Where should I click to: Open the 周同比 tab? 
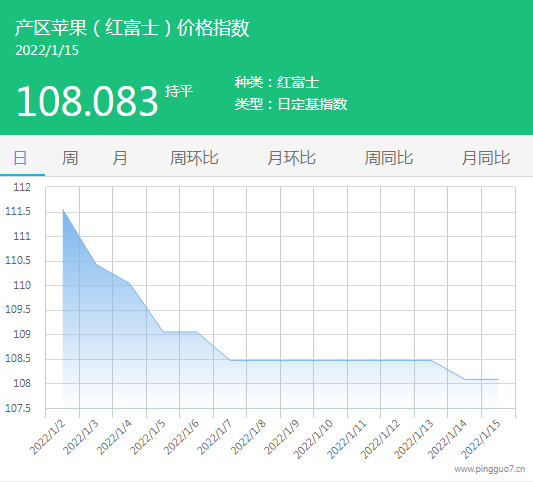coord(389,158)
